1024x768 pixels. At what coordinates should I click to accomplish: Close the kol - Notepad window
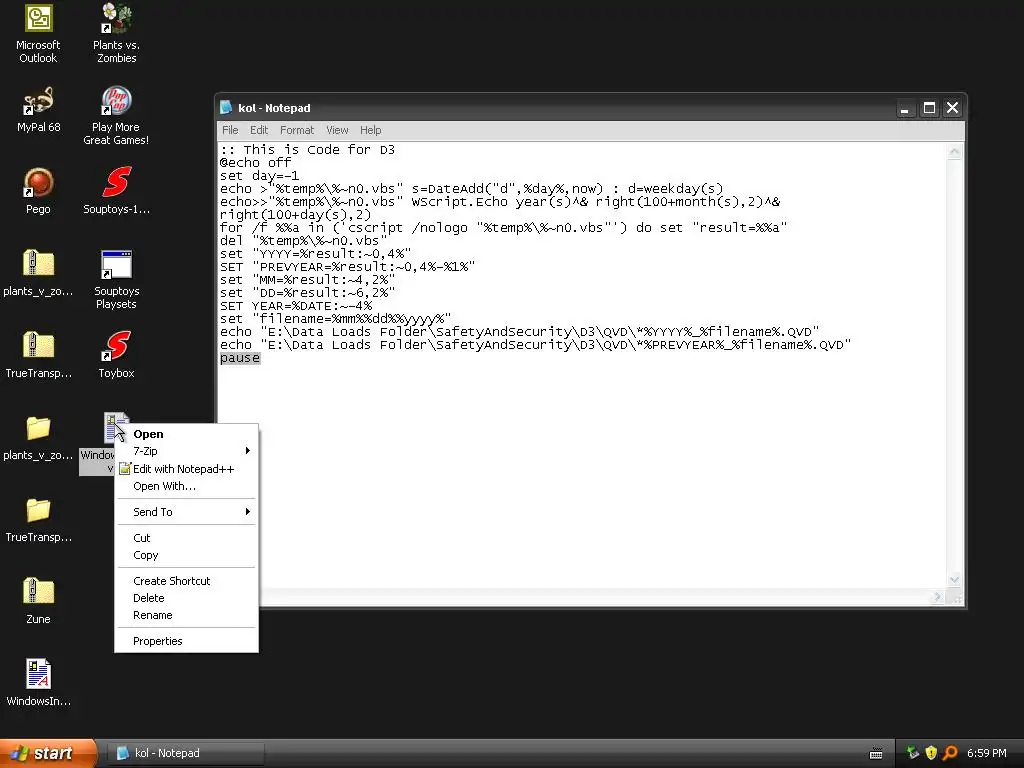(x=953, y=108)
